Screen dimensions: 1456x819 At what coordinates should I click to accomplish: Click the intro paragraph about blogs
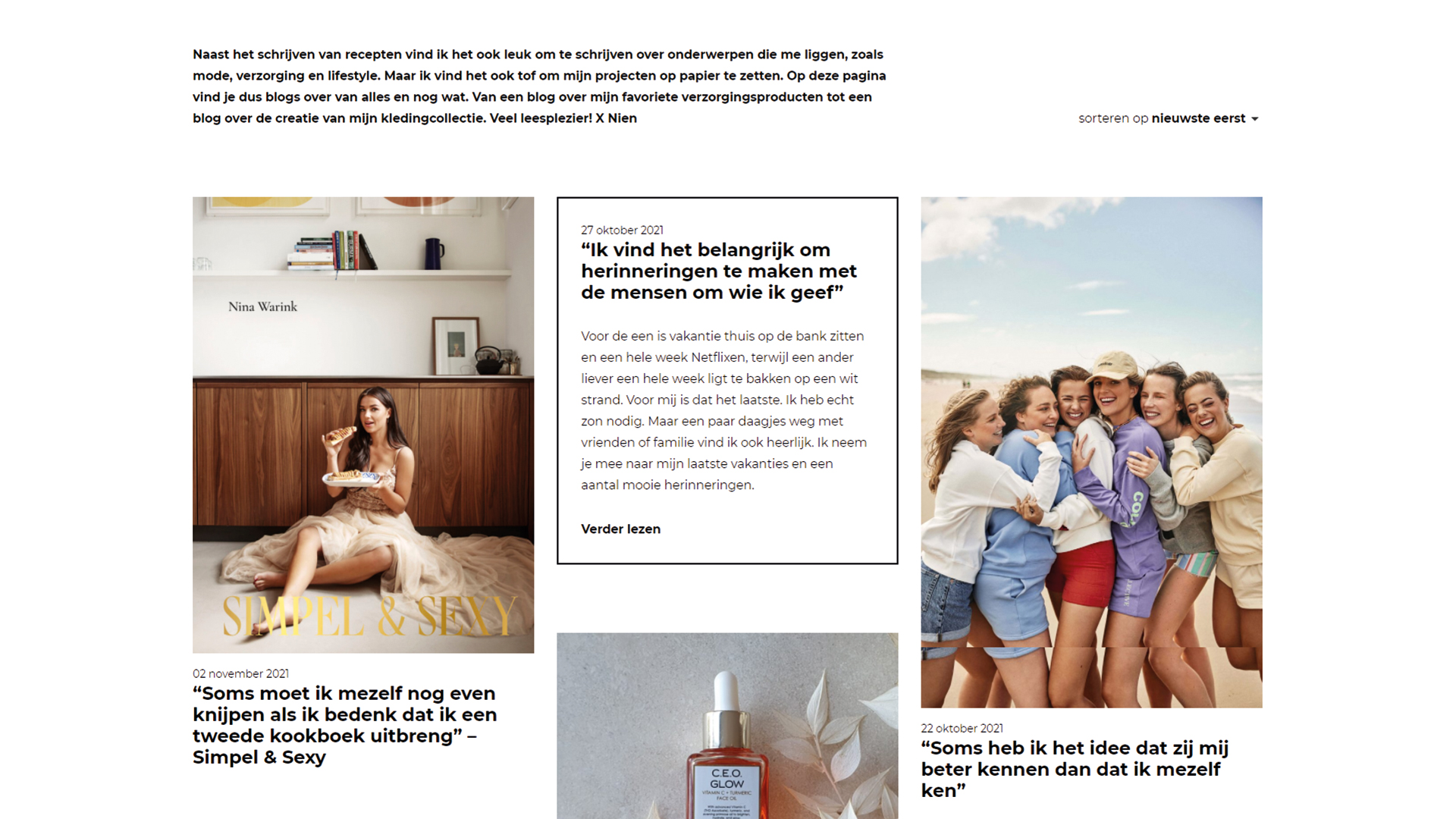539,86
